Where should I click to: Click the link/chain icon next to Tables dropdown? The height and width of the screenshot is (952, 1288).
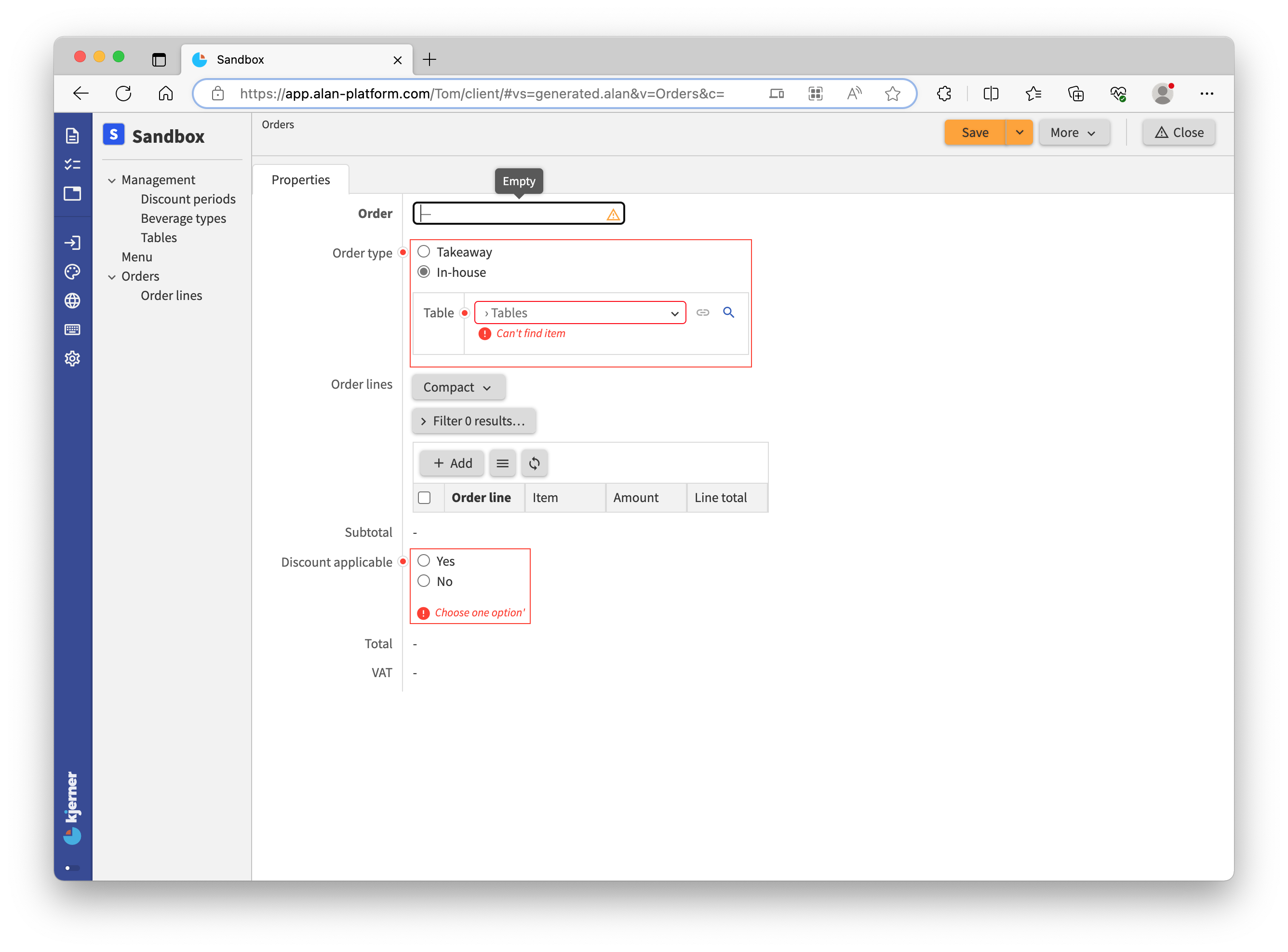[x=703, y=312]
